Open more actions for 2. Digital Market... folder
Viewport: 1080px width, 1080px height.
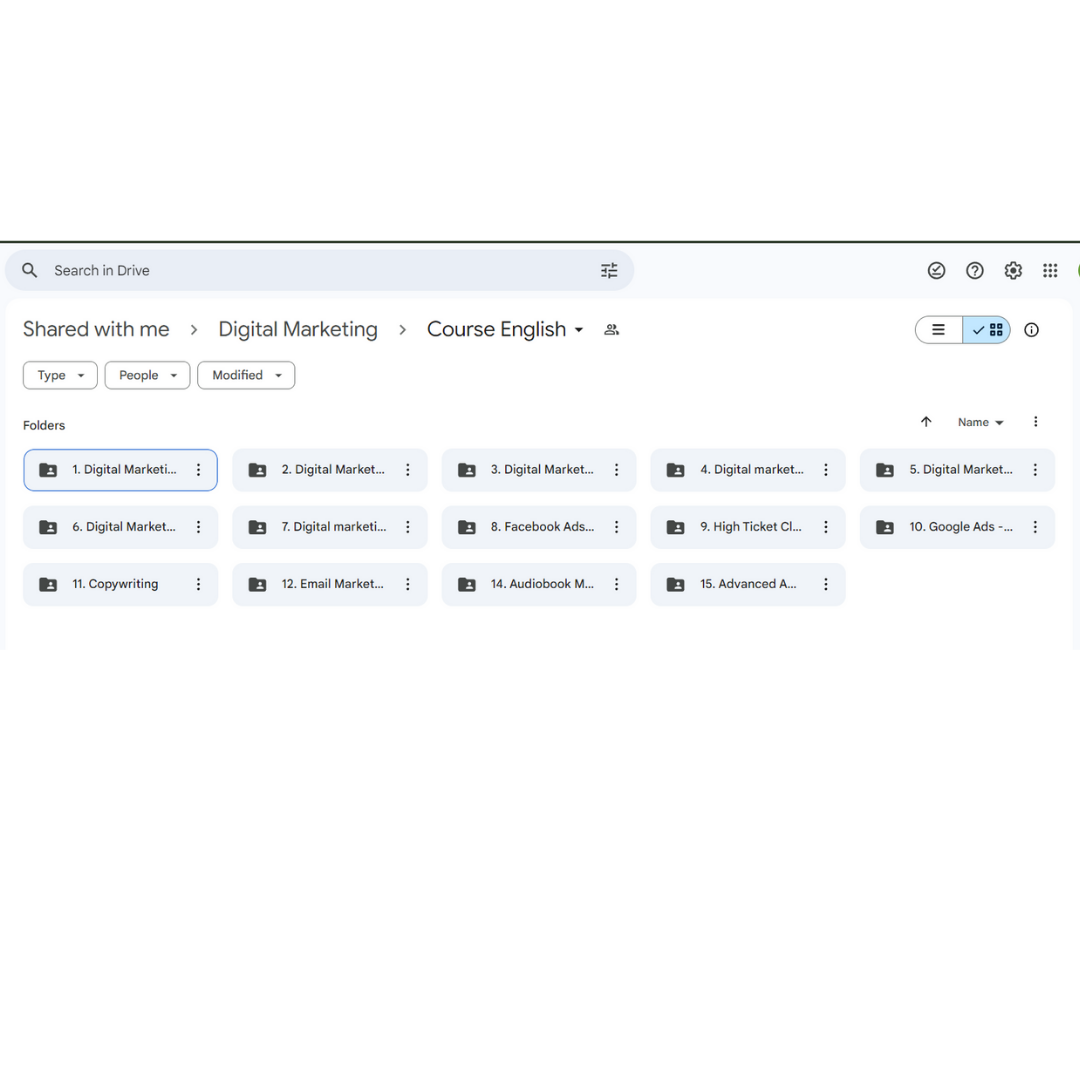408,470
